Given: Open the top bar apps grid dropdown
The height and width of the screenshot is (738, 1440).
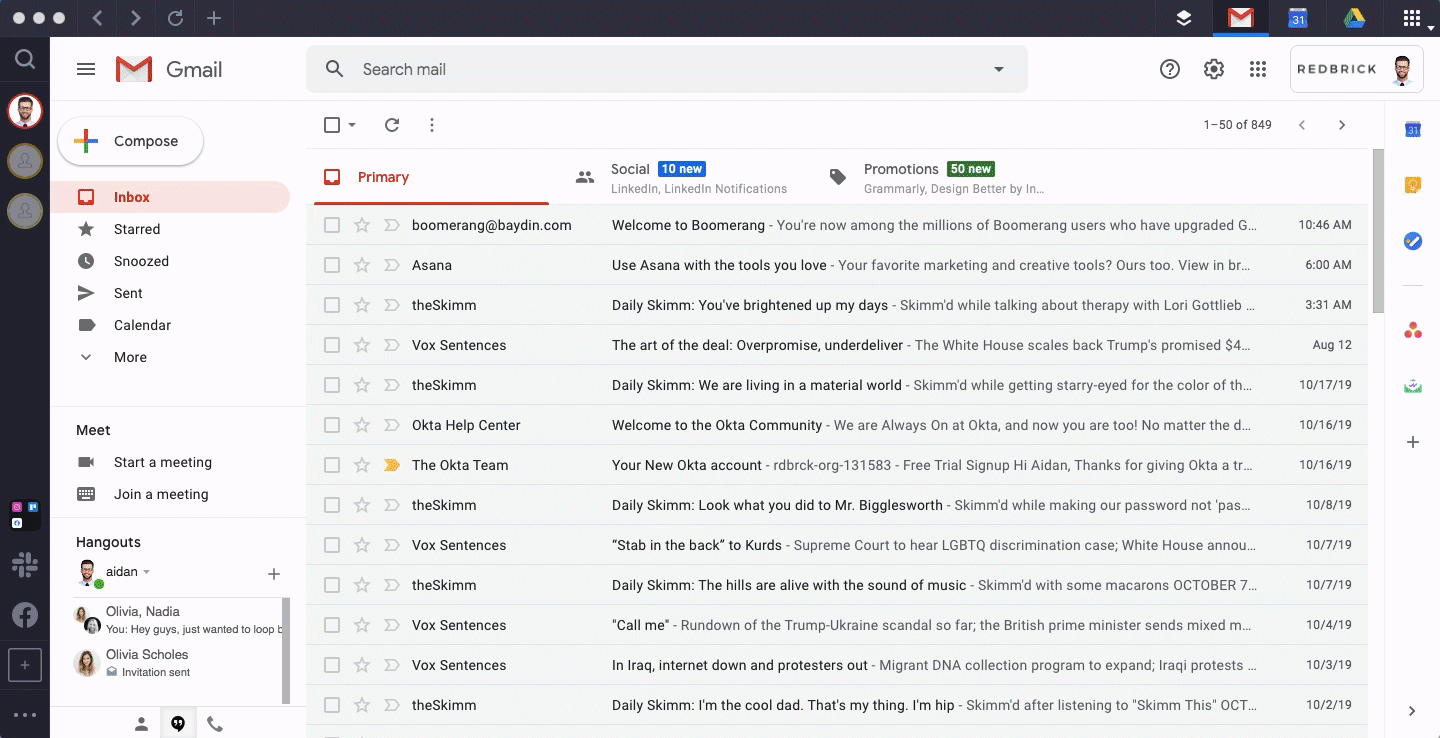Looking at the screenshot, I should pyautogui.click(x=1413, y=18).
